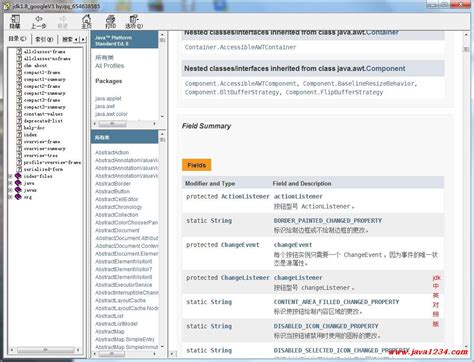Open BORDER_PAINTED_CHANGED_PROPERTY field link
474x362 pixels.
coord(328,221)
